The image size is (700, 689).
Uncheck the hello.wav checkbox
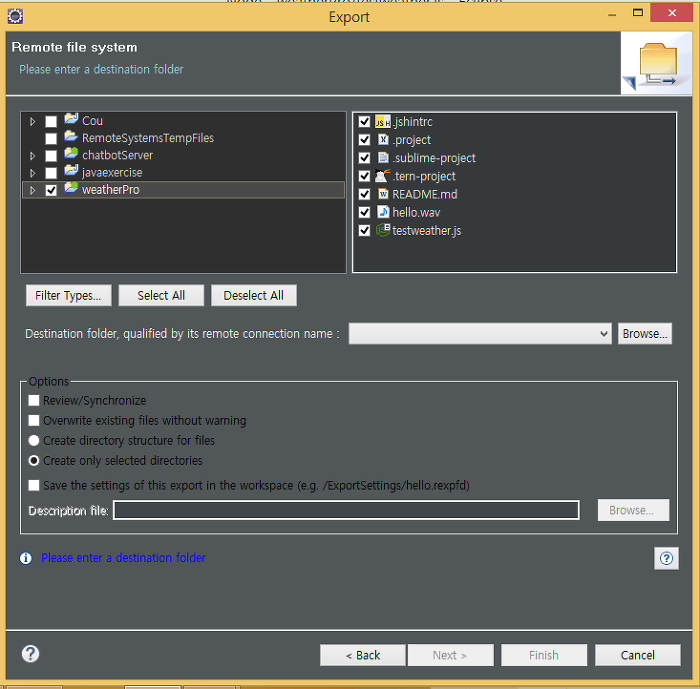[364, 212]
